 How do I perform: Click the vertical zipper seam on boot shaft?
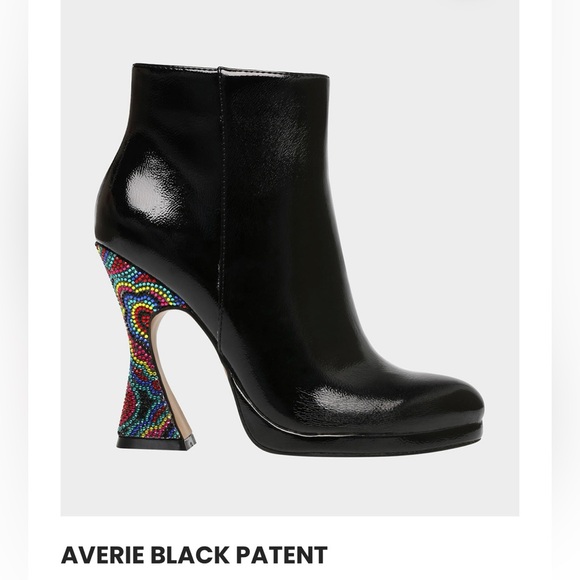point(222,222)
